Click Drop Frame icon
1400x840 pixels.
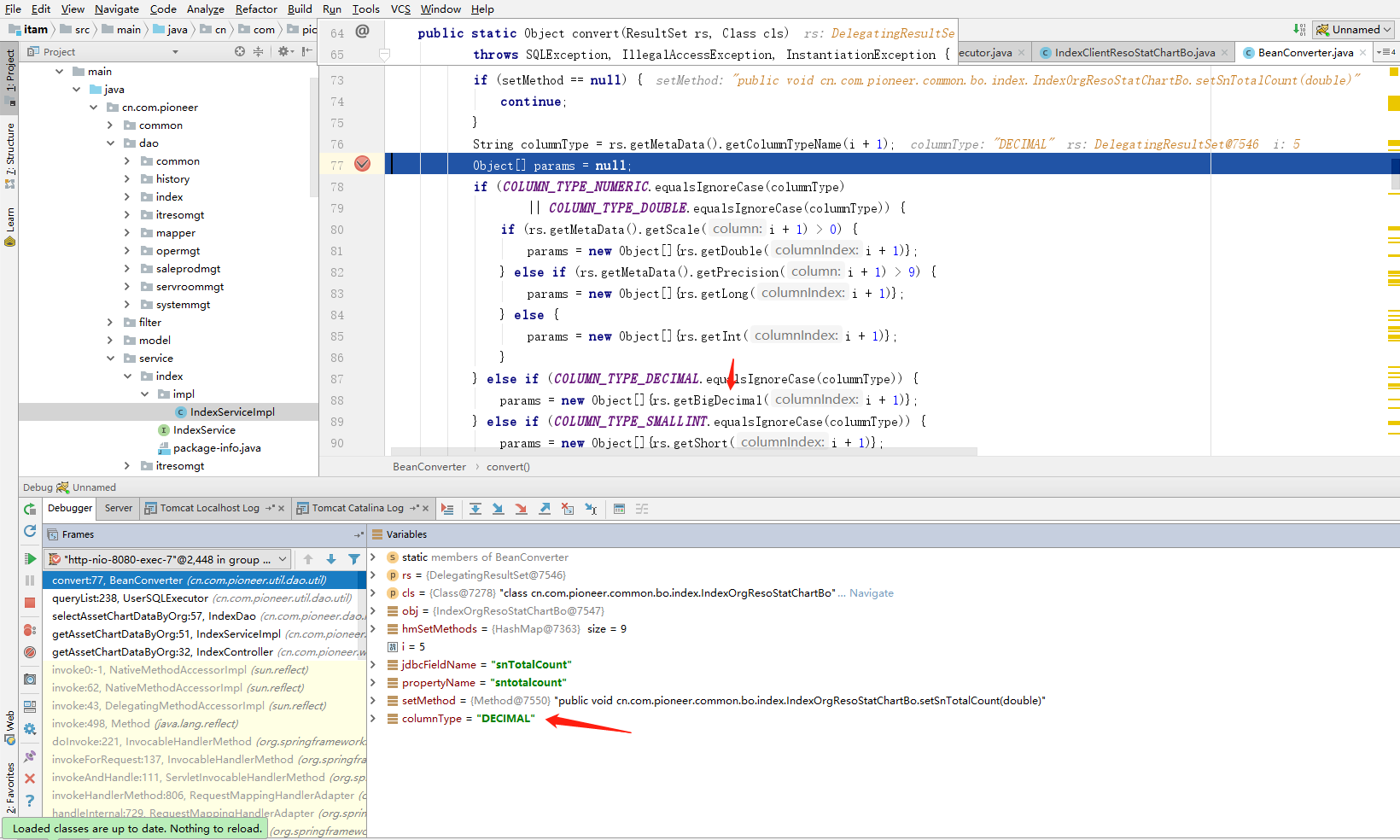pyautogui.click(x=568, y=509)
